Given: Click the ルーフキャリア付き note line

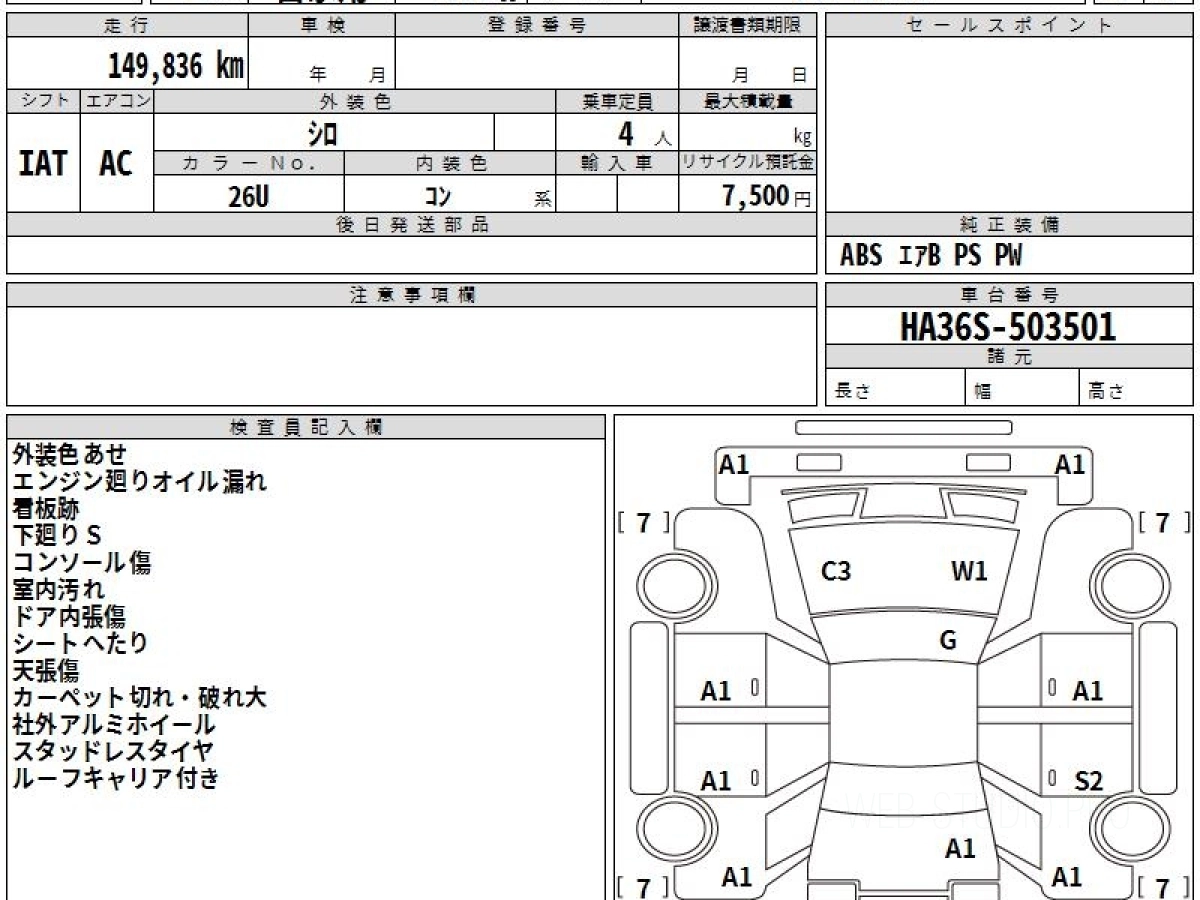Looking at the screenshot, I should (115, 778).
